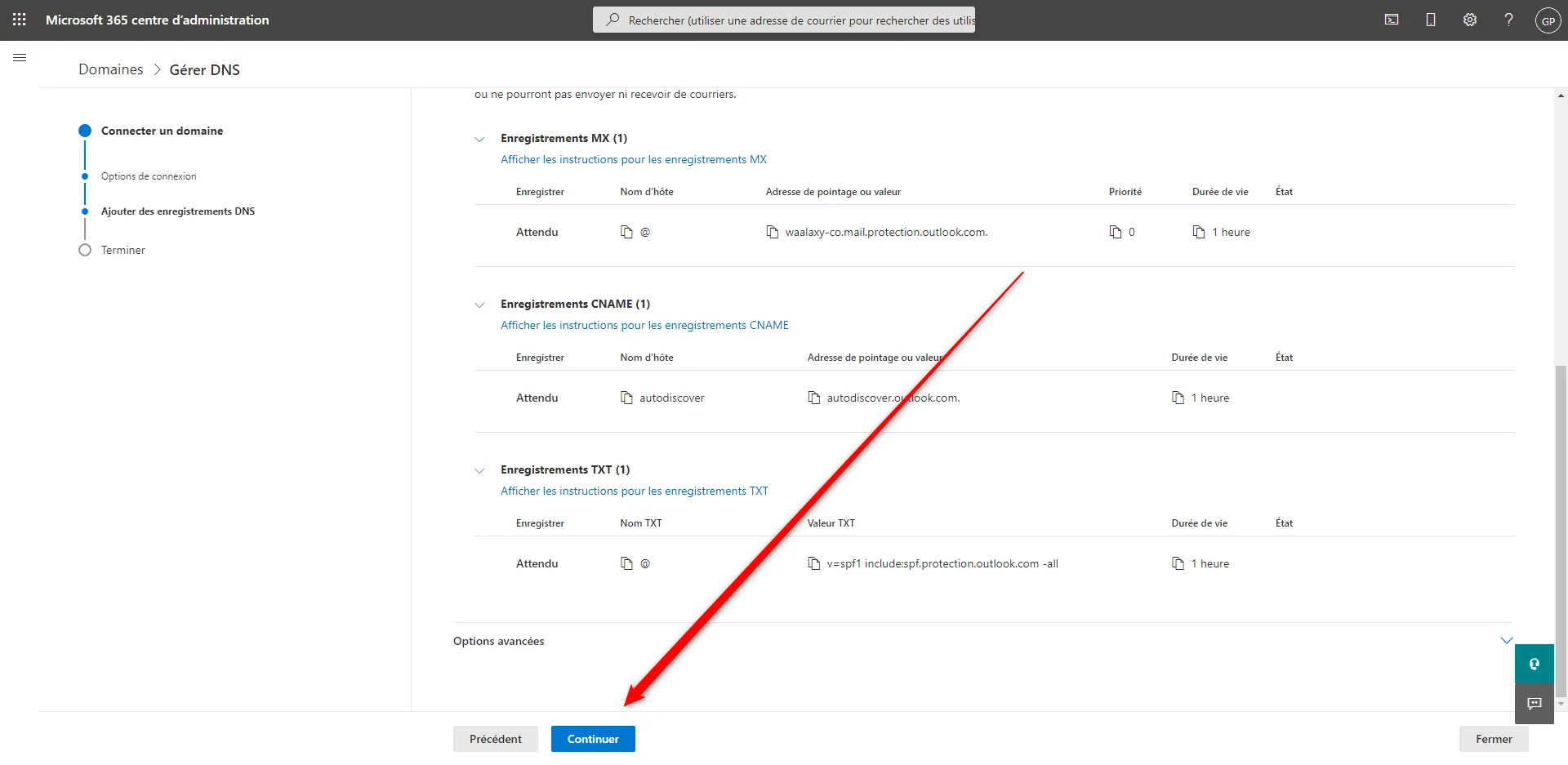Expand the Options avancées chevron

pos(1507,641)
